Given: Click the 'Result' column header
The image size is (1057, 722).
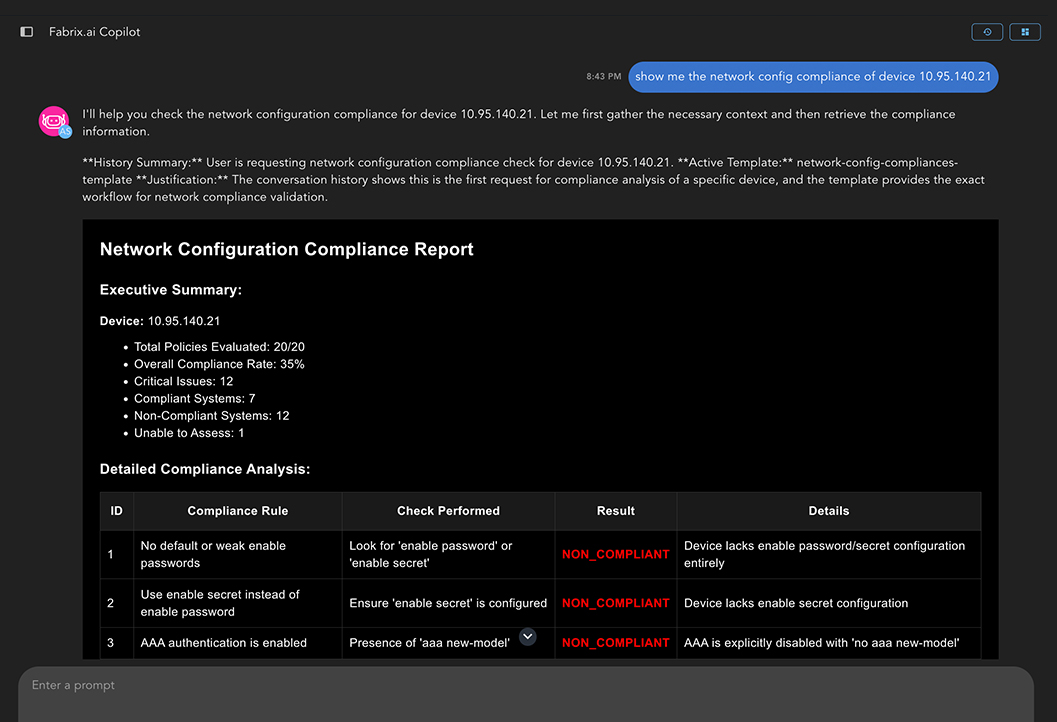Looking at the screenshot, I should [616, 511].
